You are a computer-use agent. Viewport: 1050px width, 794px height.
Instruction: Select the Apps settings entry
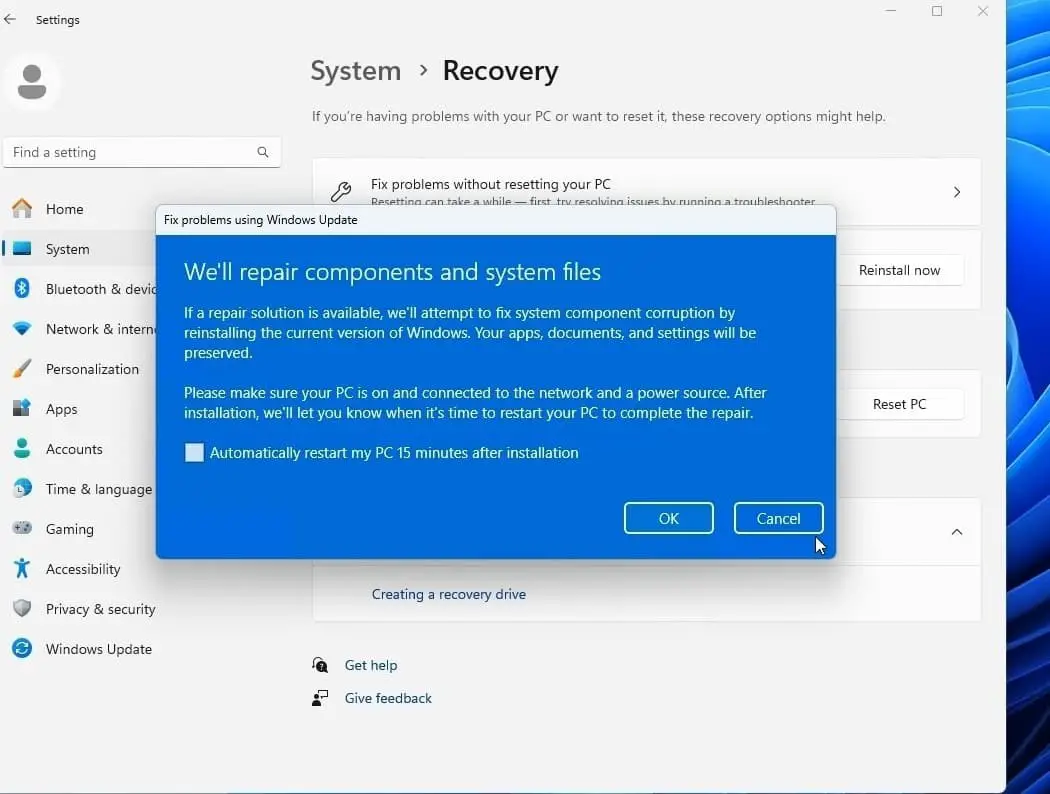(61, 409)
